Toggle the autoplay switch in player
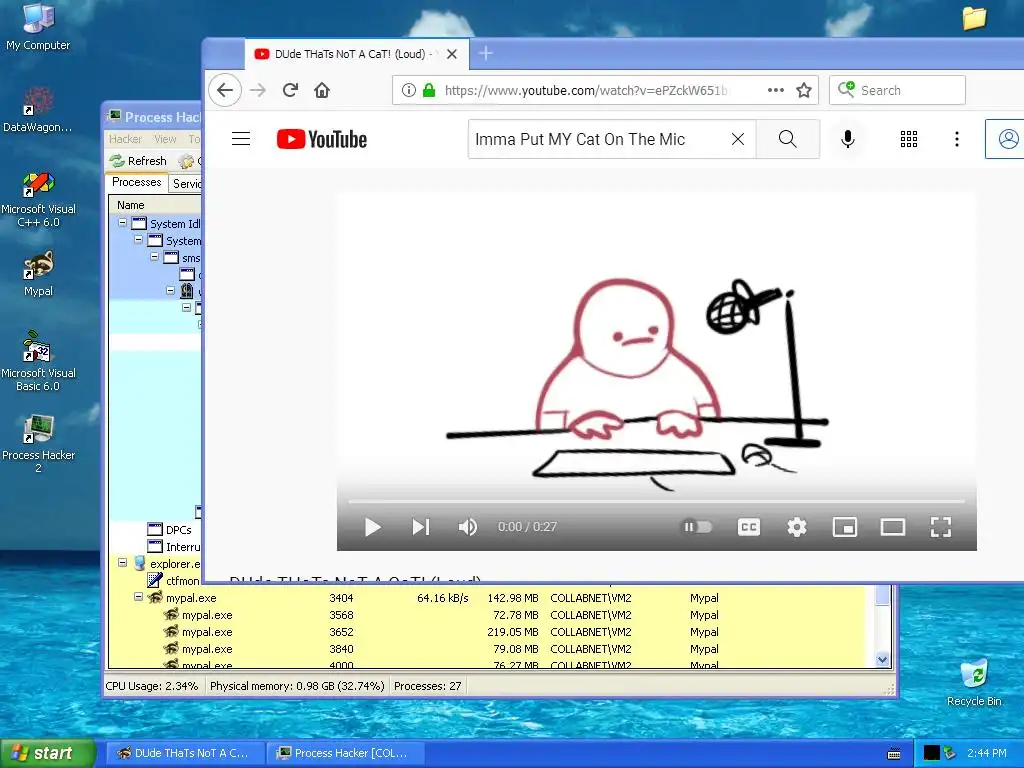The height and width of the screenshot is (768, 1024). click(x=697, y=527)
